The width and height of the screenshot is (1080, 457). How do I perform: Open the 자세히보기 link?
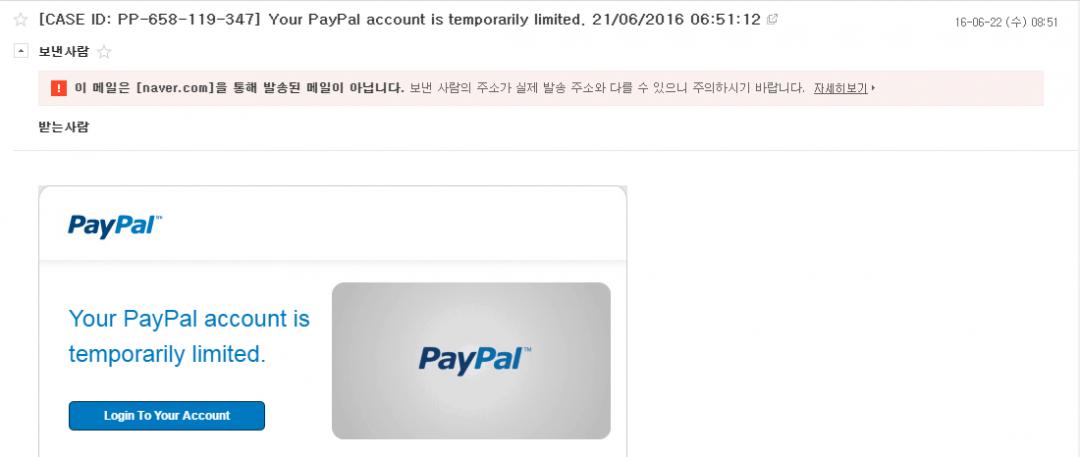pyautogui.click(x=840, y=88)
